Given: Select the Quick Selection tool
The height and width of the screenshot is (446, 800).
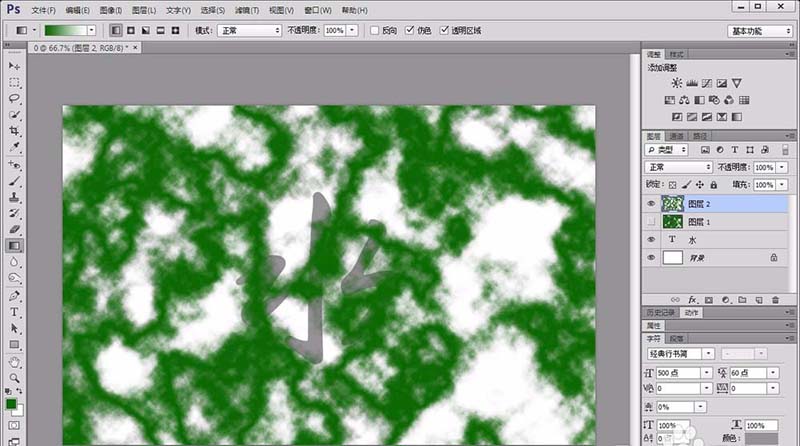Looking at the screenshot, I should [x=14, y=115].
